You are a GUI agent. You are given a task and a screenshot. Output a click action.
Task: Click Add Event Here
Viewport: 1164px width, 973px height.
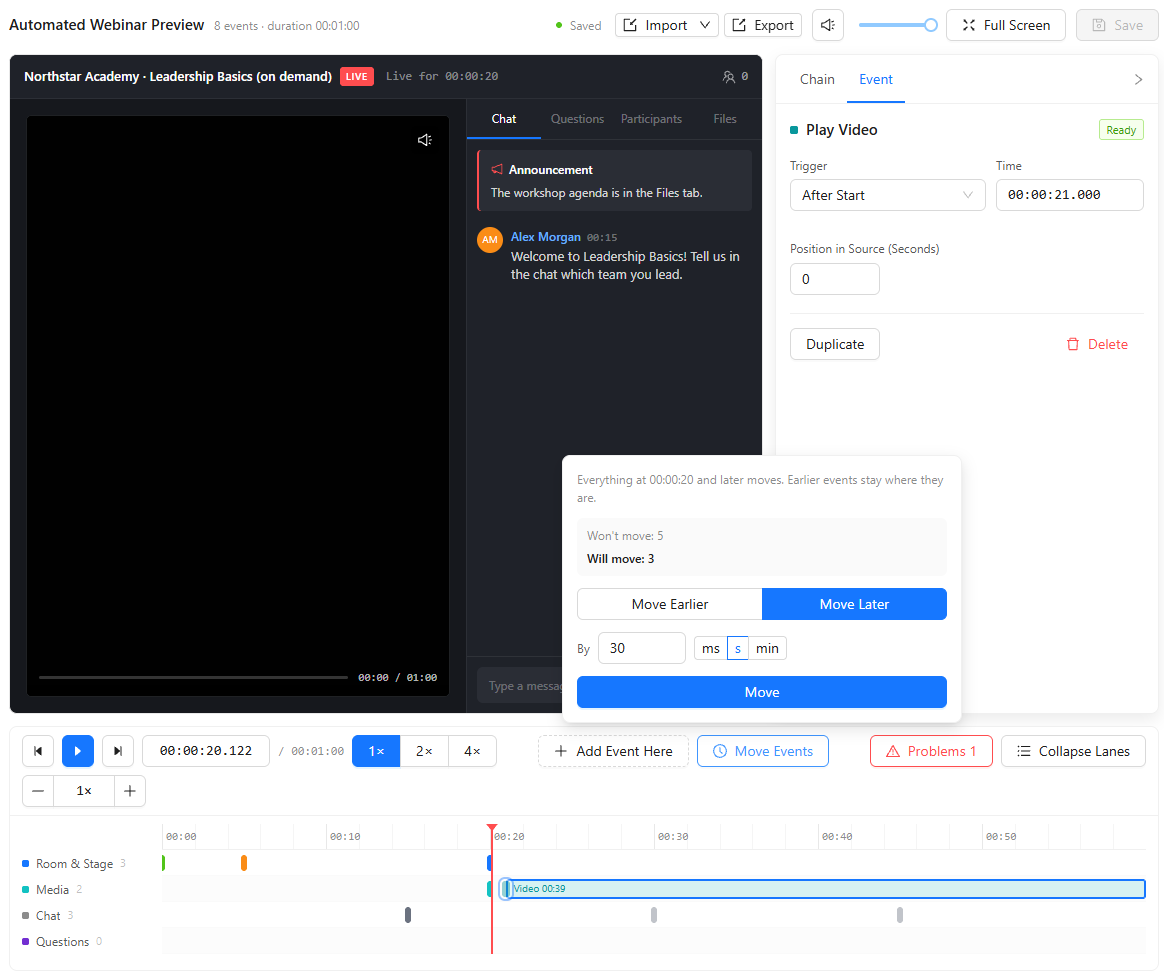[x=613, y=751]
